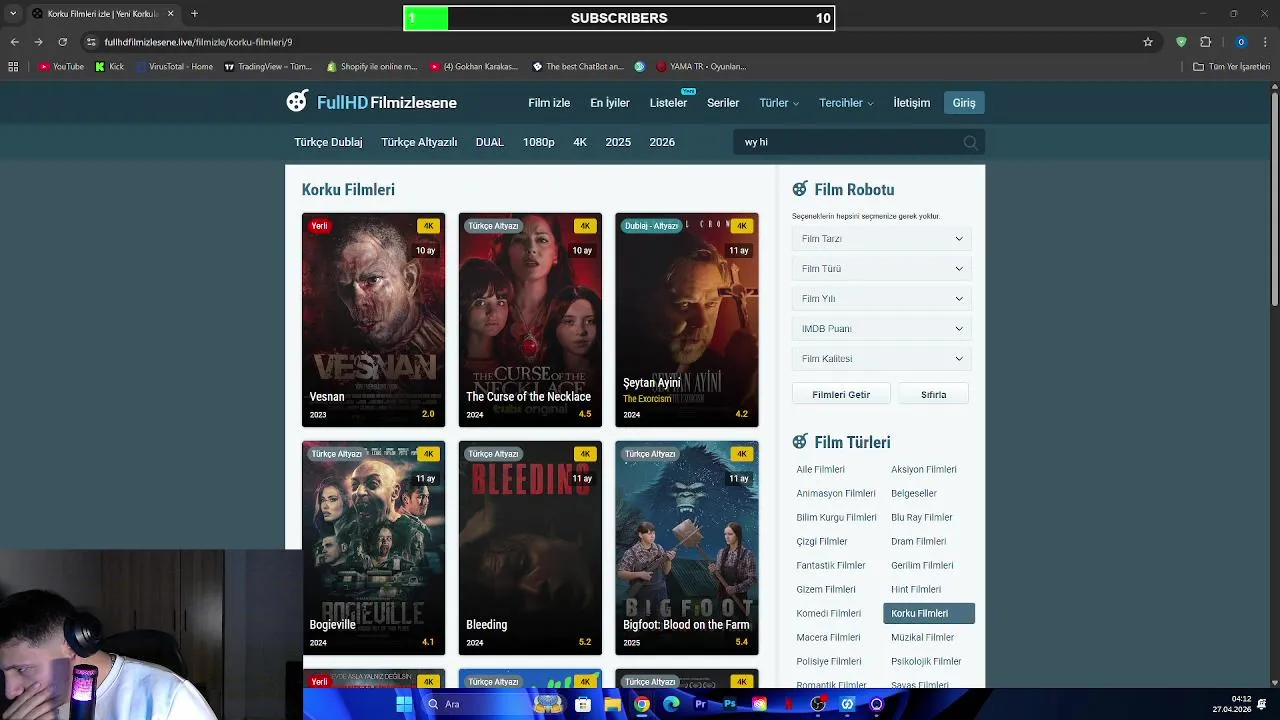Click the Sıfırla reset button

pyautogui.click(x=934, y=395)
